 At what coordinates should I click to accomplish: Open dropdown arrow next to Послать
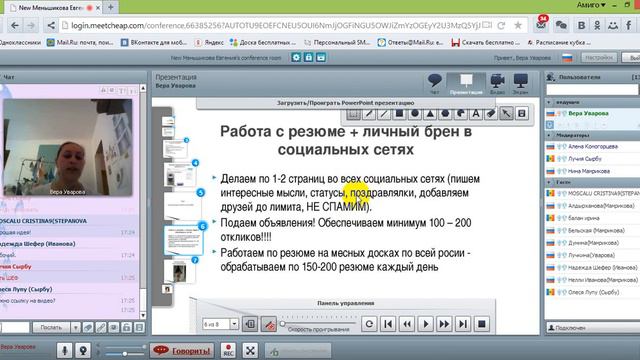coord(76,327)
